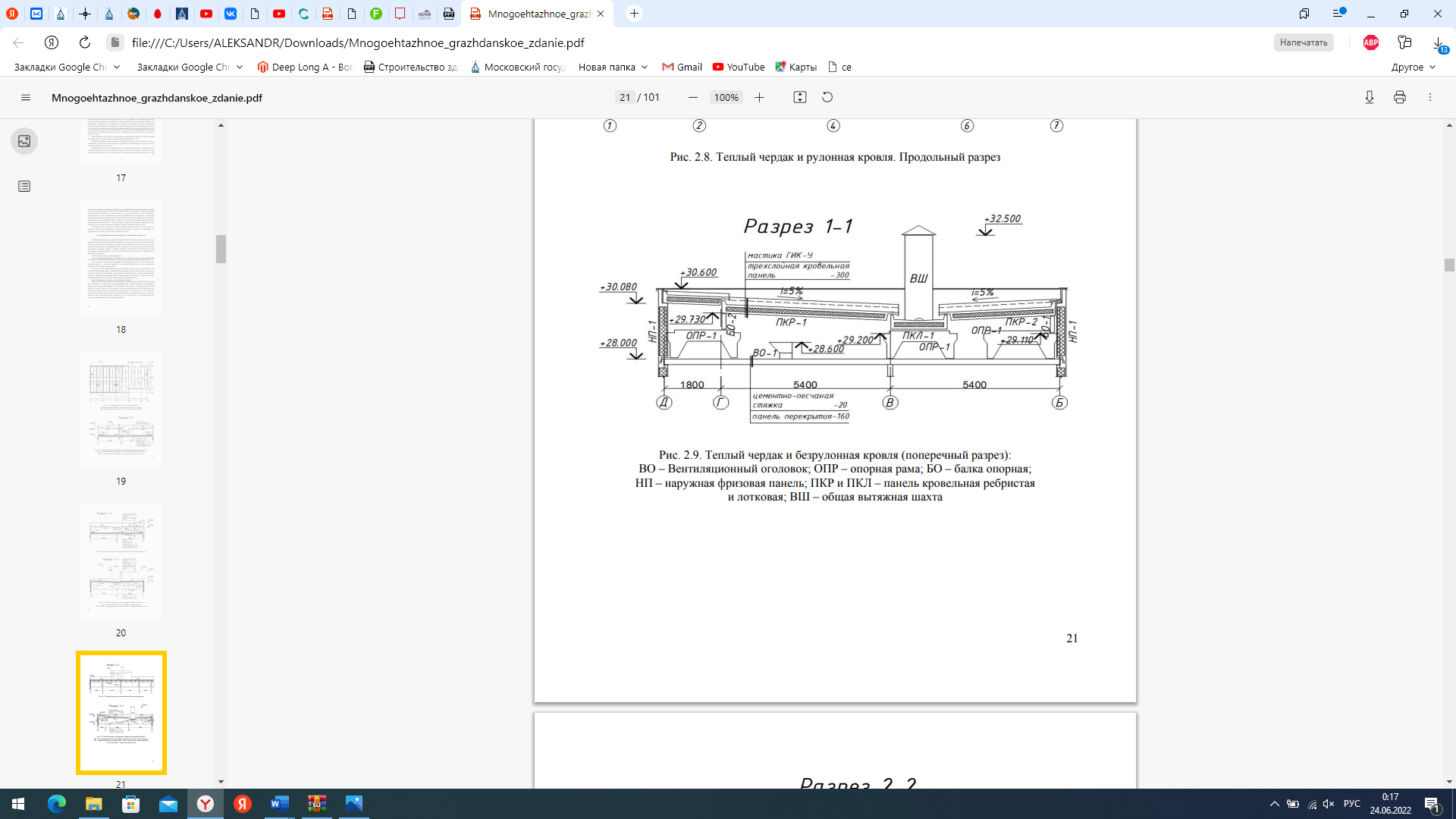
Task: Click the 100% zoom level field
Action: coord(726,98)
